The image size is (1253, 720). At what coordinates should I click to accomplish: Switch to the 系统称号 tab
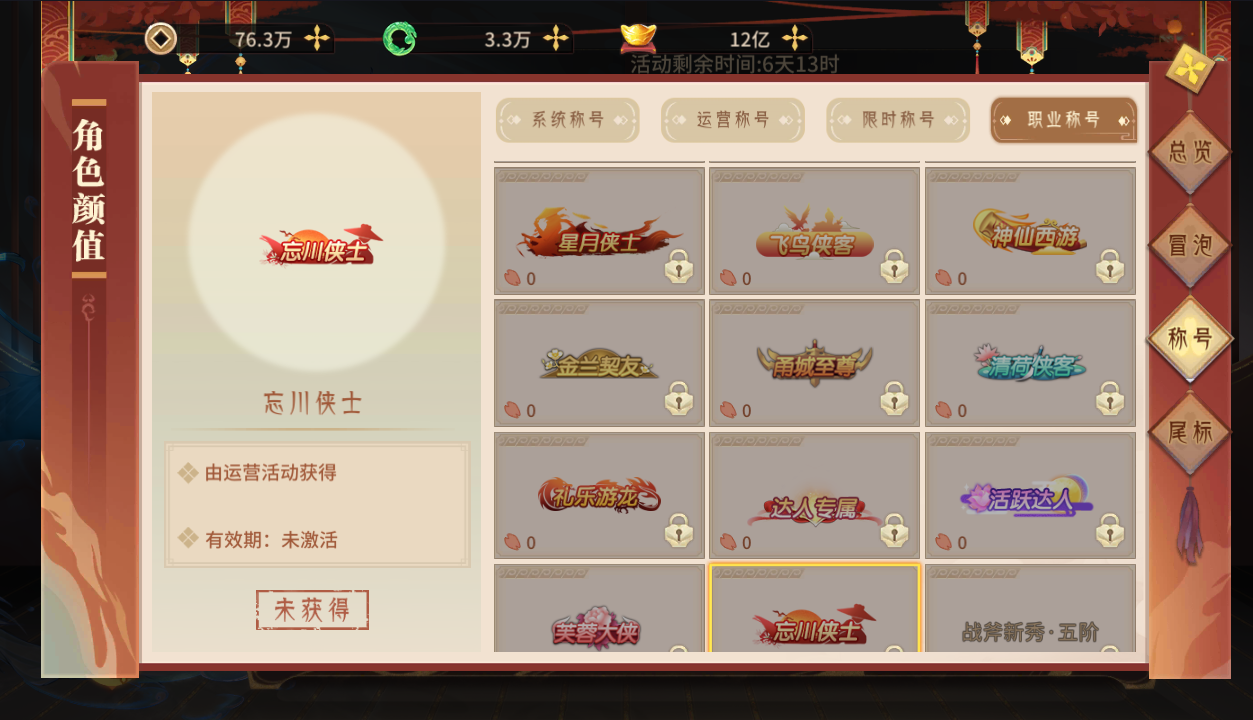(567, 120)
